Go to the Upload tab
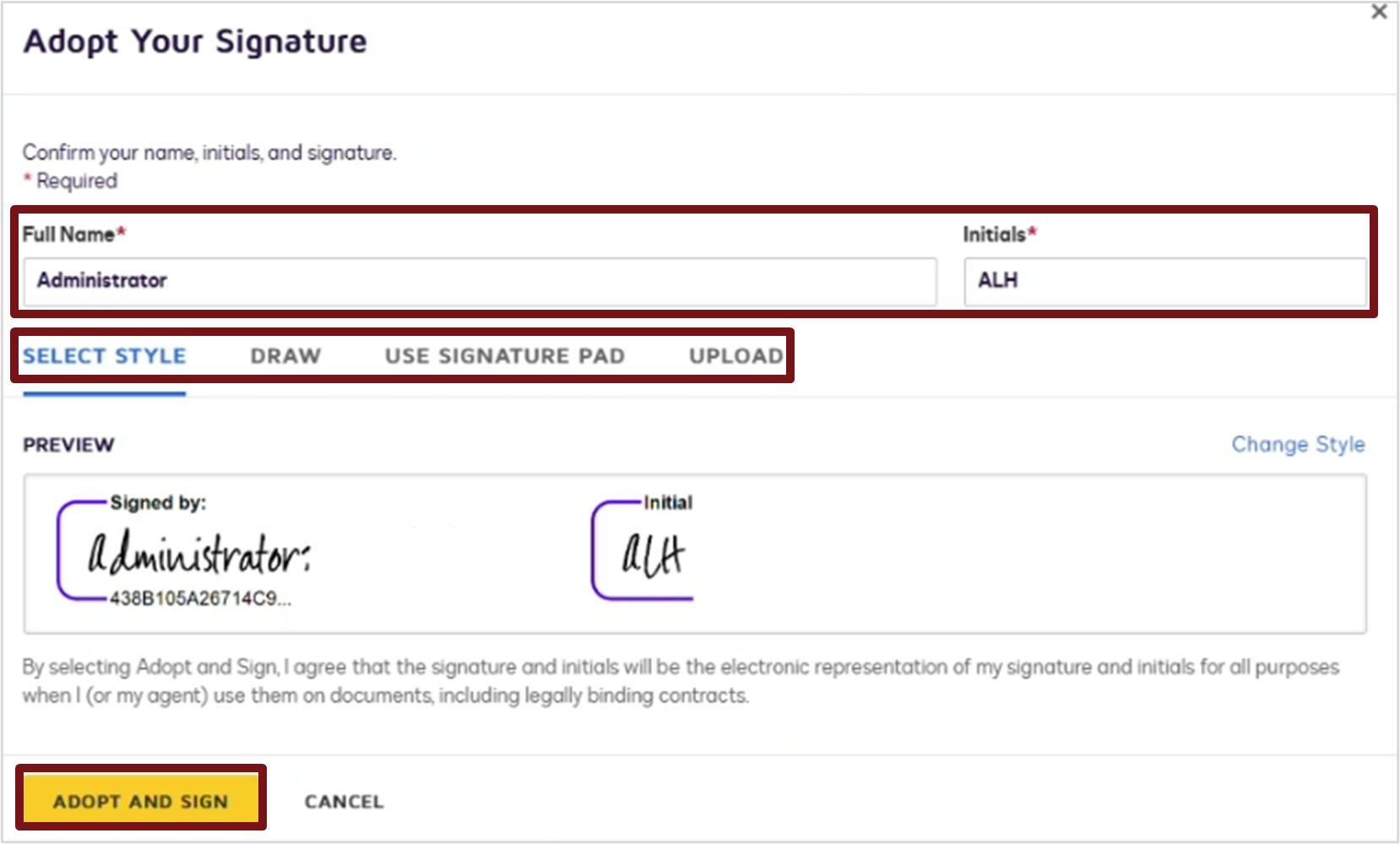The width and height of the screenshot is (1400, 844). point(735,356)
